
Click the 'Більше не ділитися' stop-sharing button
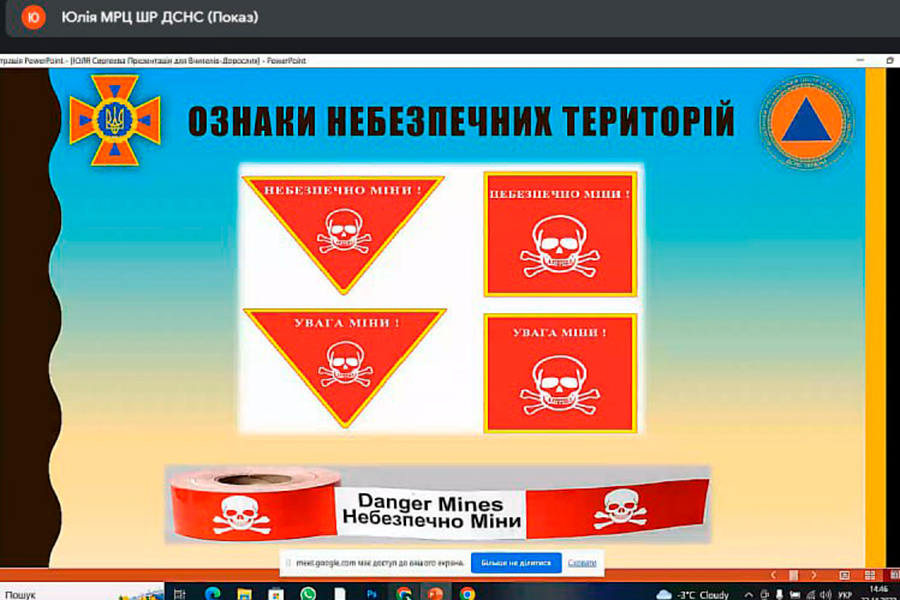click(515, 563)
